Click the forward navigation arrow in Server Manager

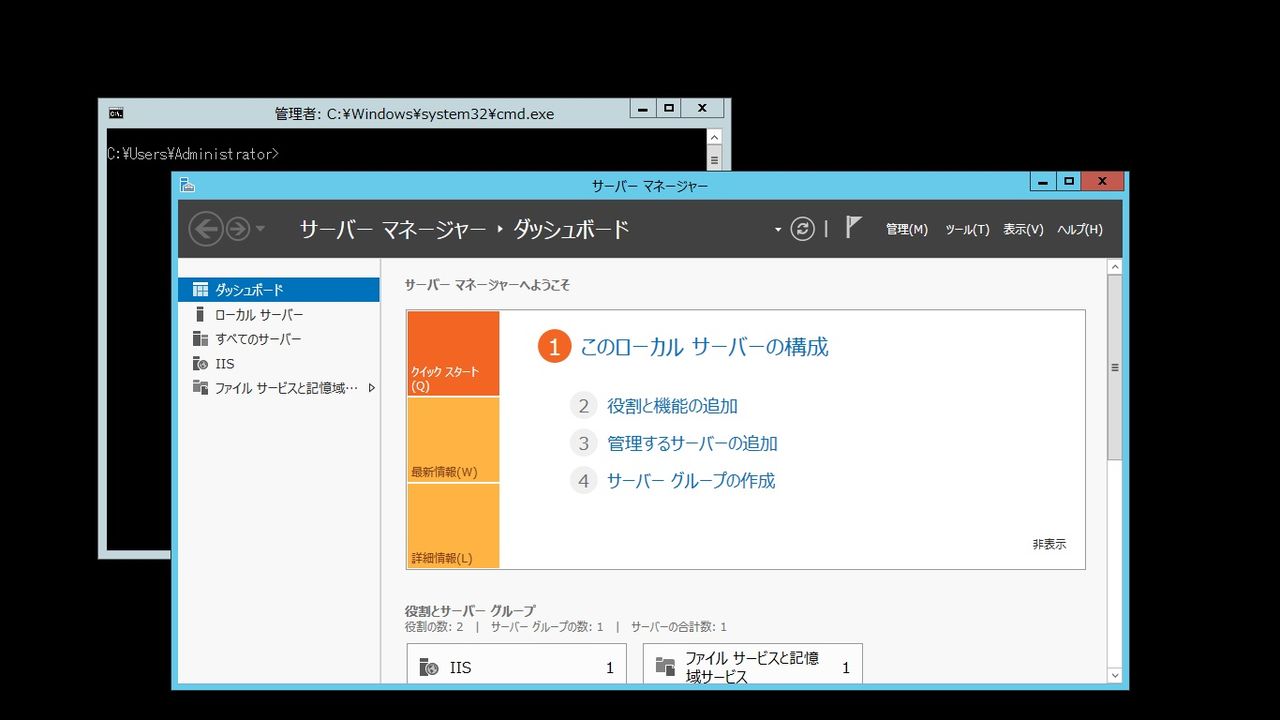[237, 229]
